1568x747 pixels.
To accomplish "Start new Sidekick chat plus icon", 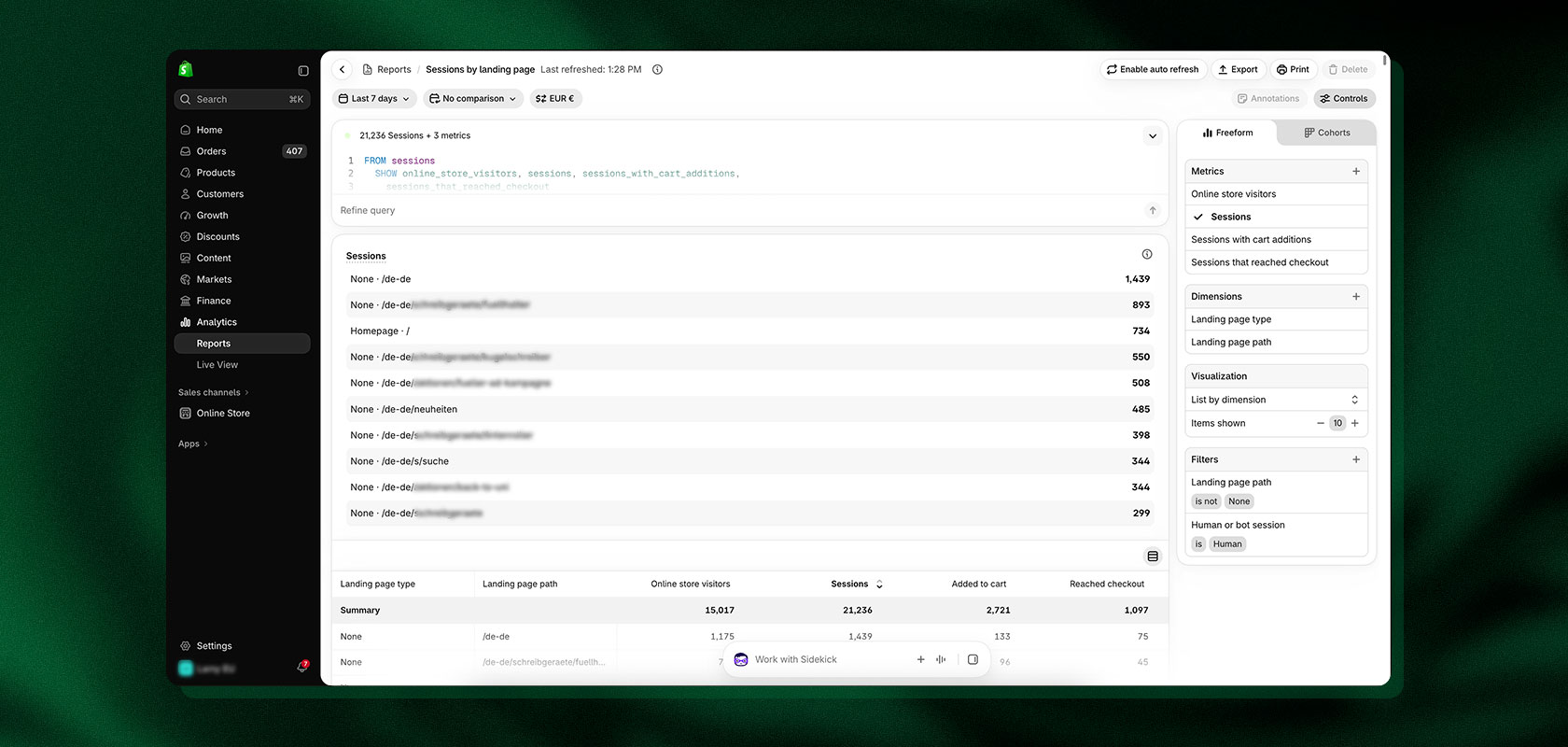I will pyautogui.click(x=920, y=659).
